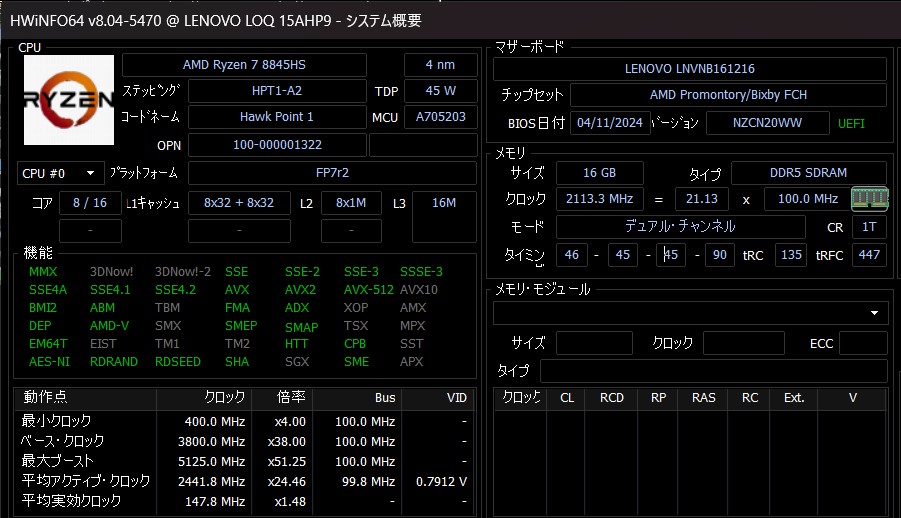This screenshot has width=901, height=518.
Task: Click the empty module size field
Action: [594, 343]
